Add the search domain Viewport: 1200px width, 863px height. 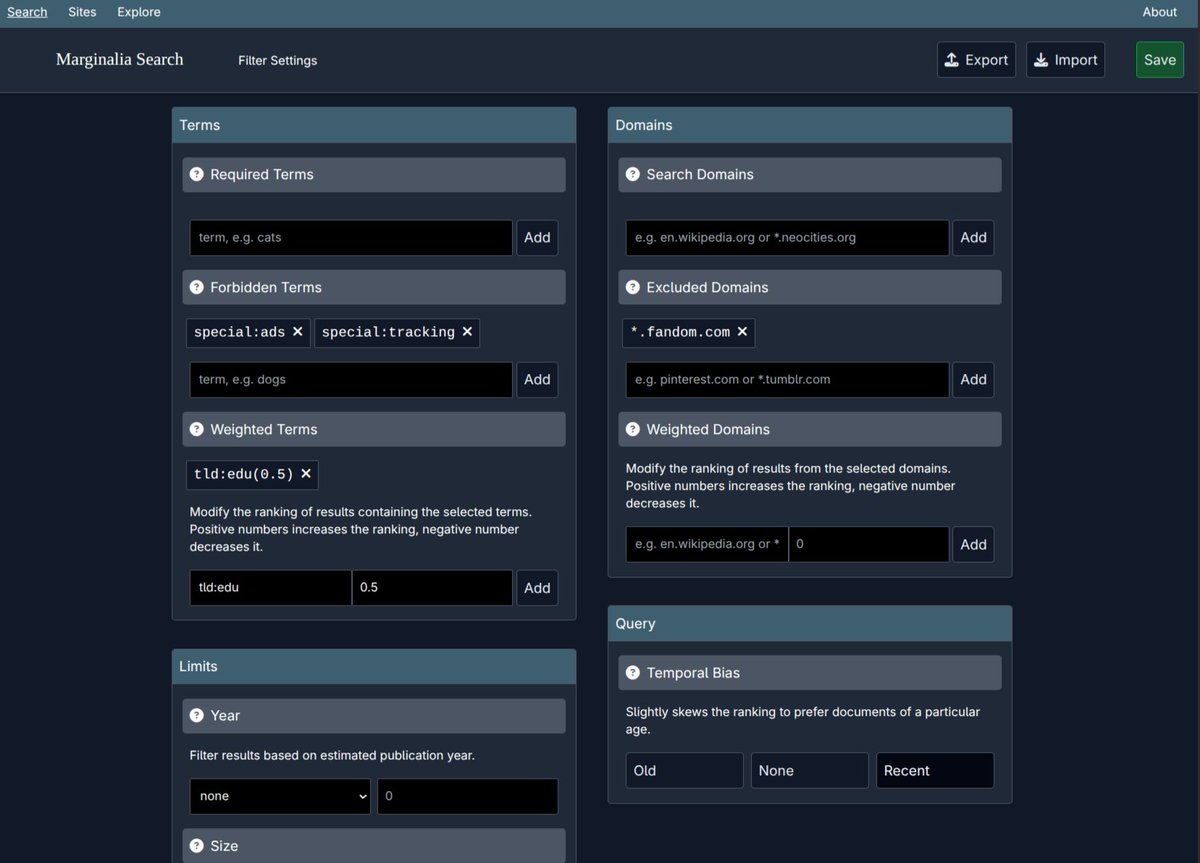(973, 237)
